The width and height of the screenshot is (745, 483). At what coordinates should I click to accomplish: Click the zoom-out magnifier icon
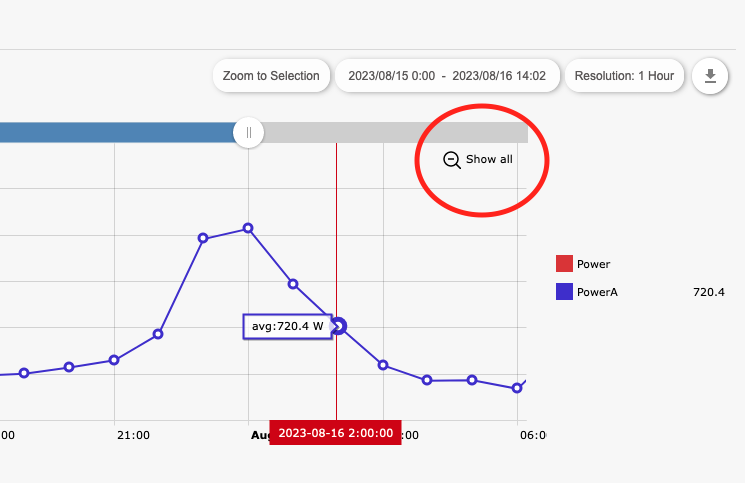tap(452, 159)
